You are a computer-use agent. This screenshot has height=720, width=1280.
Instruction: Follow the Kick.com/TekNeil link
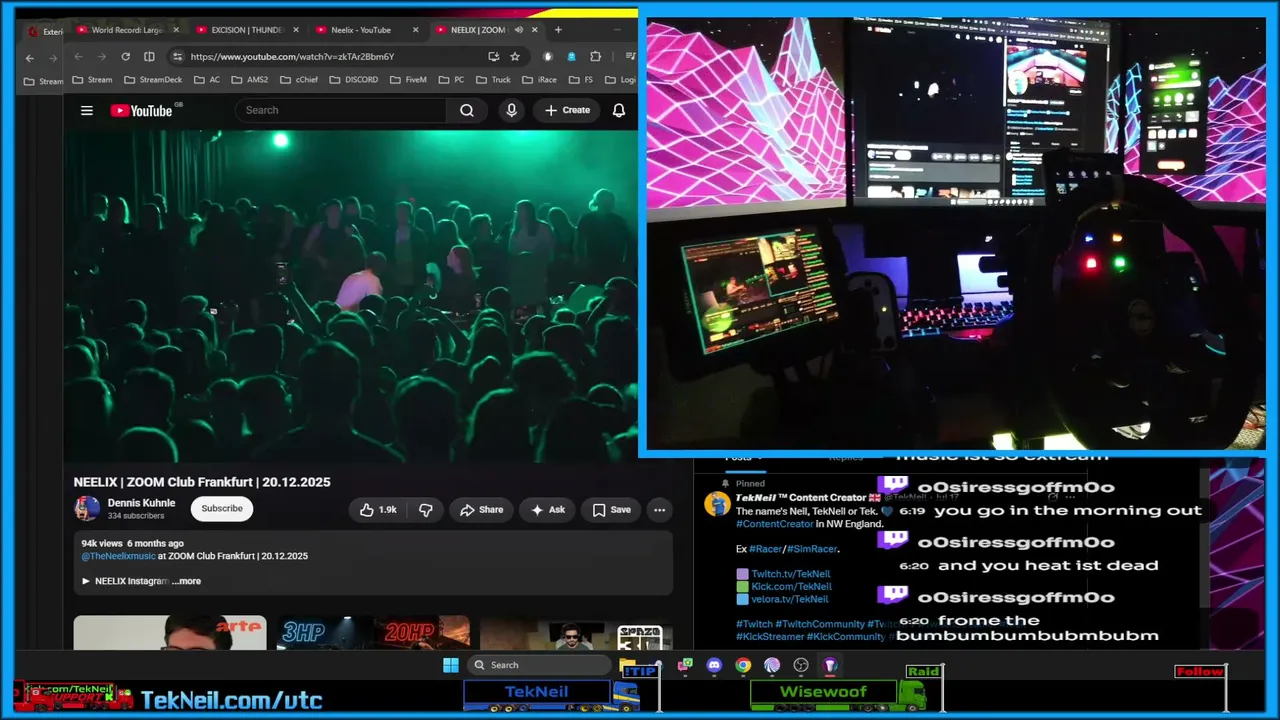791,587
